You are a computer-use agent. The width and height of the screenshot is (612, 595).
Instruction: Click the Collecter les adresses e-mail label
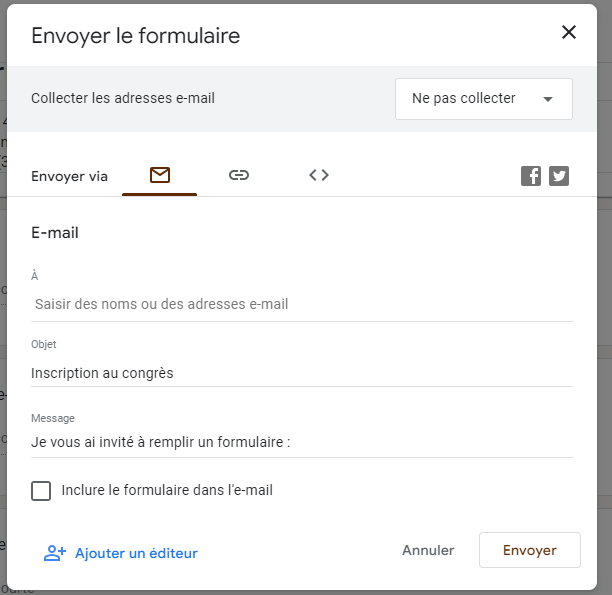click(123, 98)
